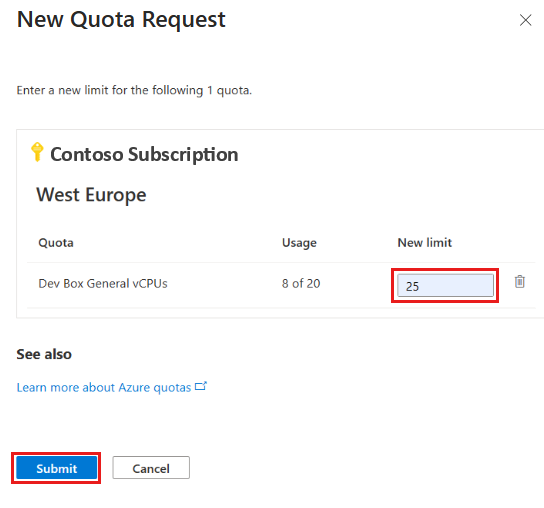Select the Quota column header
Viewport: 544px width, 508px height.
(x=56, y=243)
